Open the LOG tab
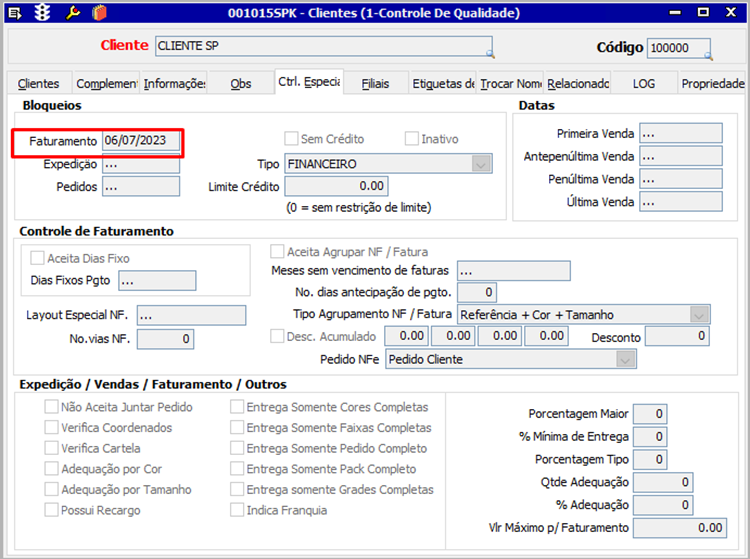 [644, 84]
